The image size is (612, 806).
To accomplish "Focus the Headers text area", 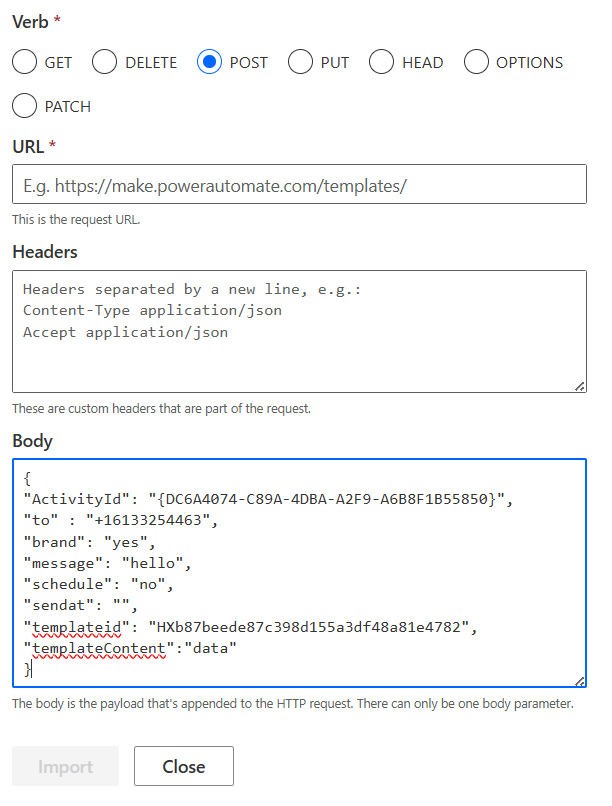I will [299, 330].
